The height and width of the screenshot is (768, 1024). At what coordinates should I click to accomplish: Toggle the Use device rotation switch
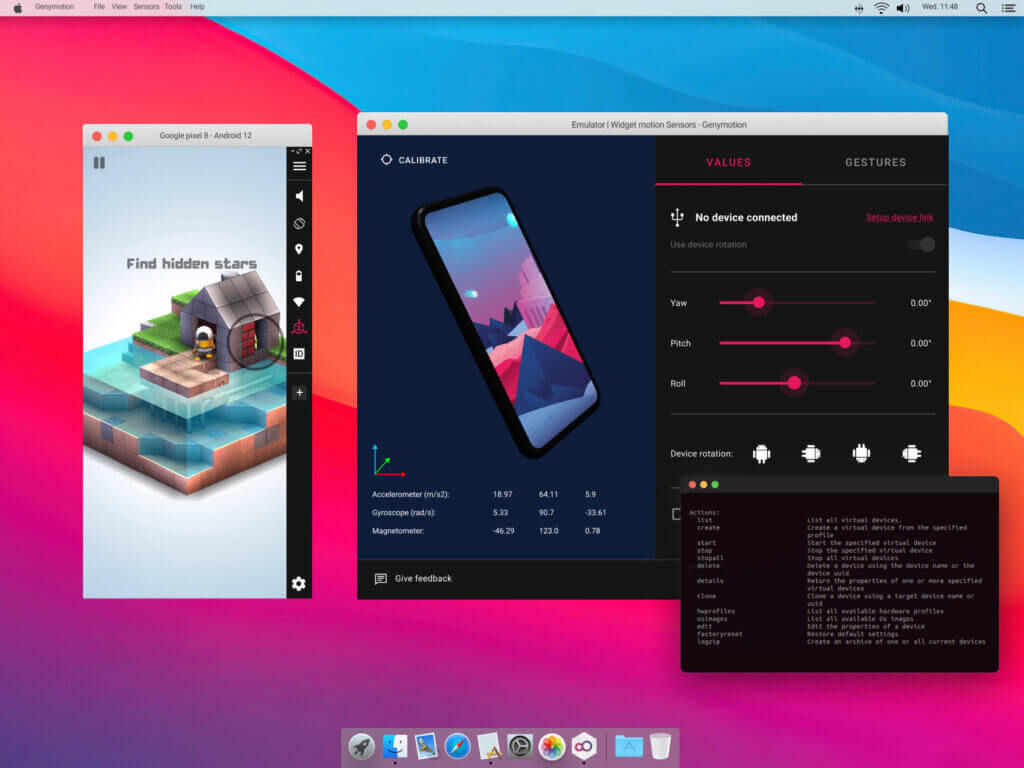921,245
